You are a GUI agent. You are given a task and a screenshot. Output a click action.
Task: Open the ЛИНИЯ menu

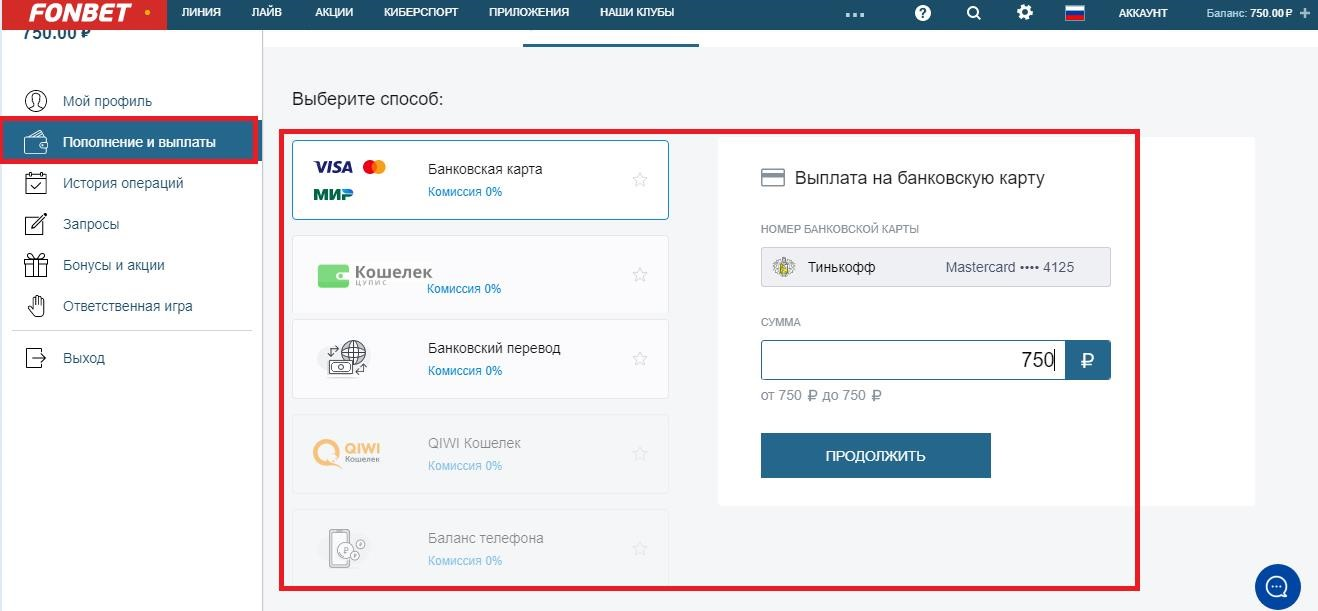[x=201, y=13]
